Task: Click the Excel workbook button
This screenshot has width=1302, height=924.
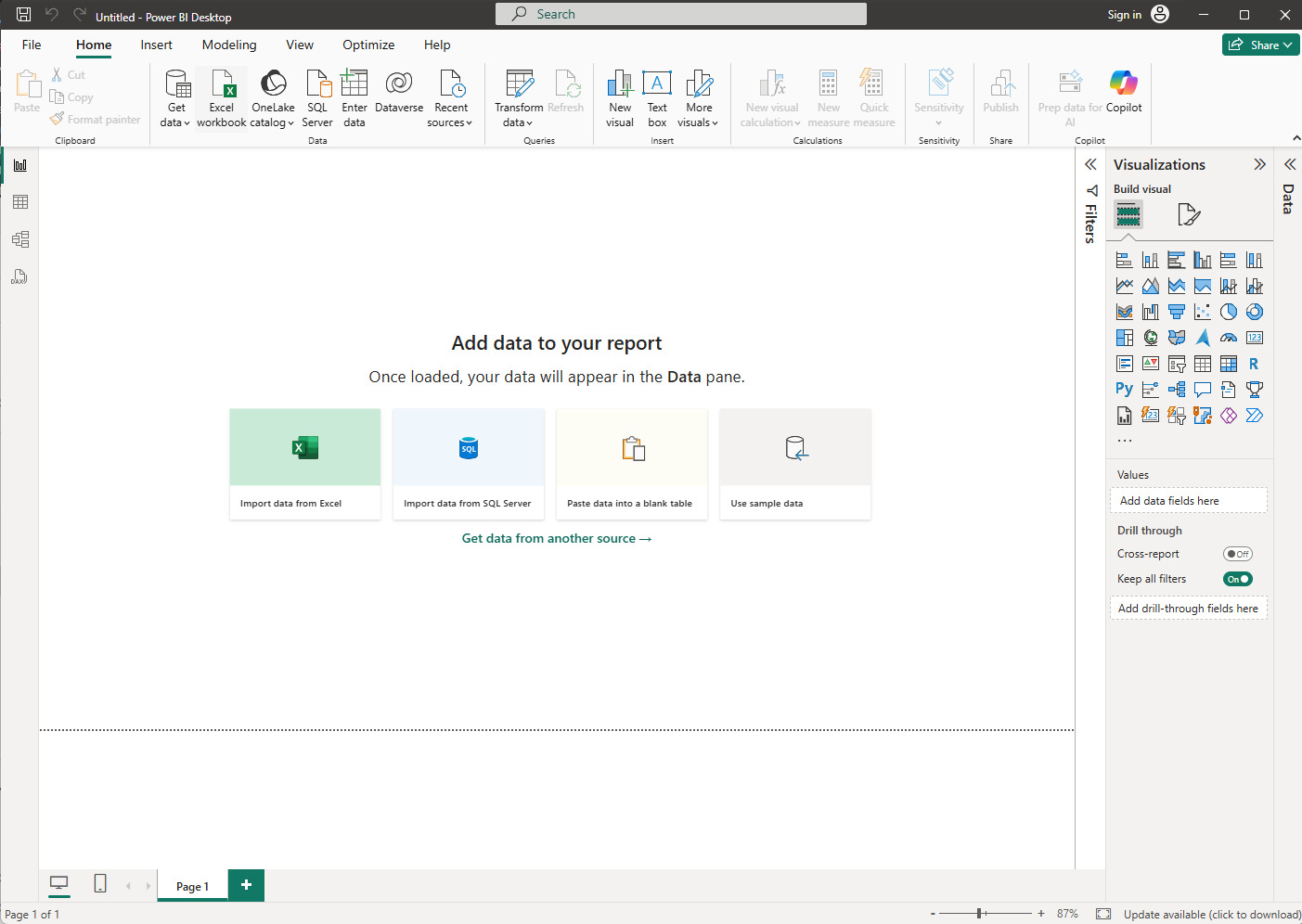Action: 222,98
